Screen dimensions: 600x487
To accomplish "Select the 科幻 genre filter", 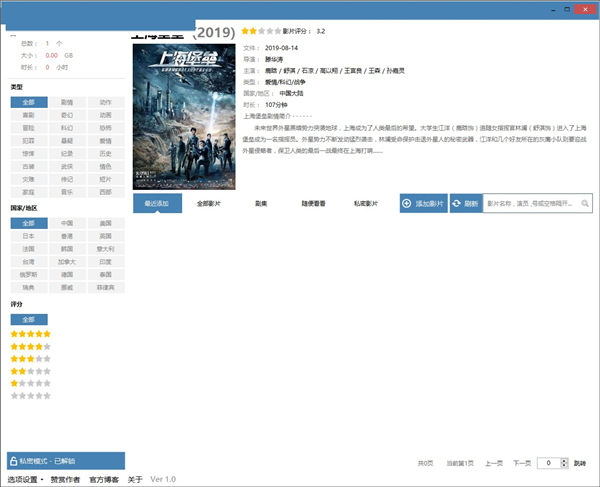I will [67, 128].
